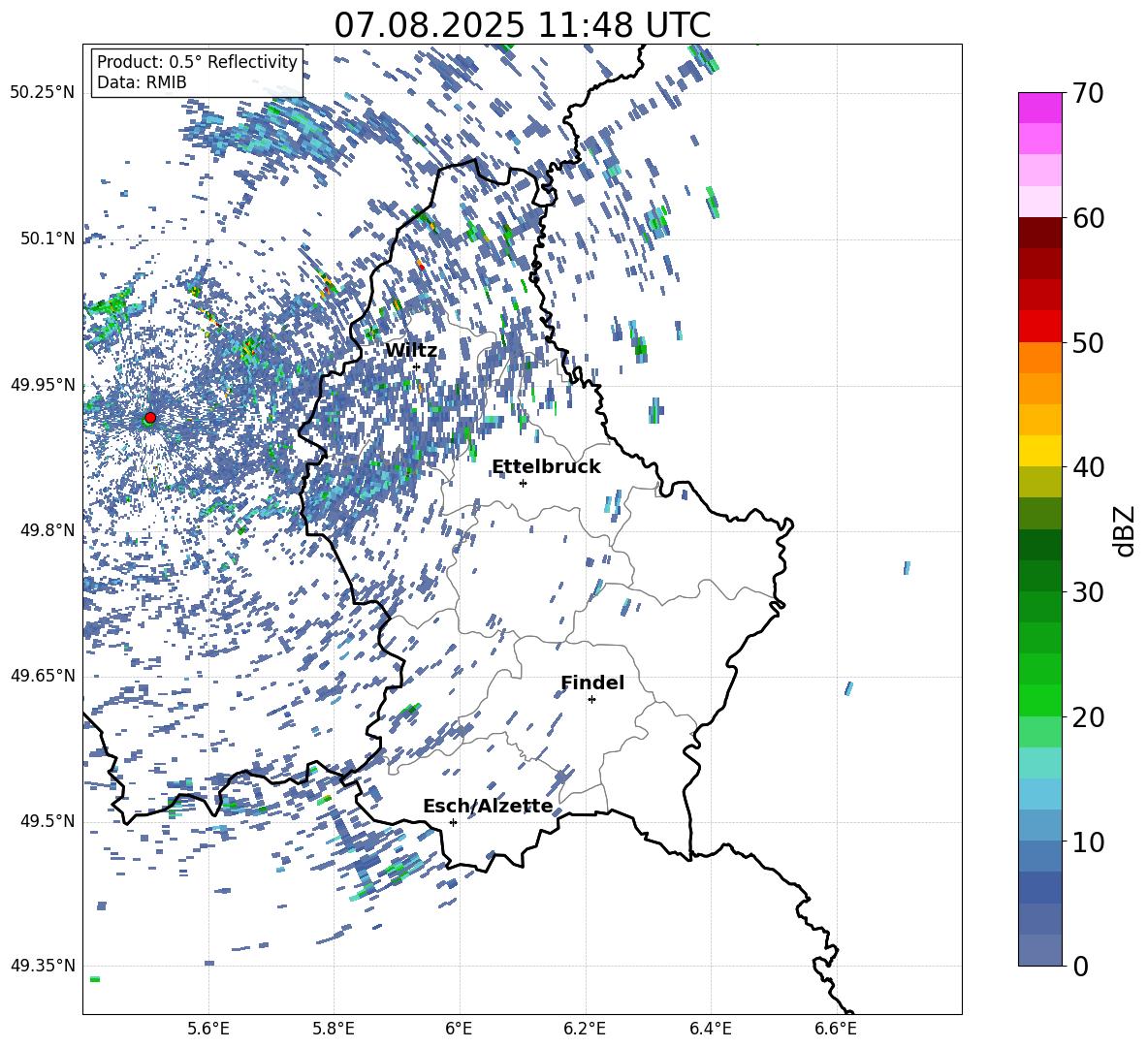This screenshot has width=1148, height=1048.
Task: Click the 5.6°E longitude label
Action: coord(207,1029)
